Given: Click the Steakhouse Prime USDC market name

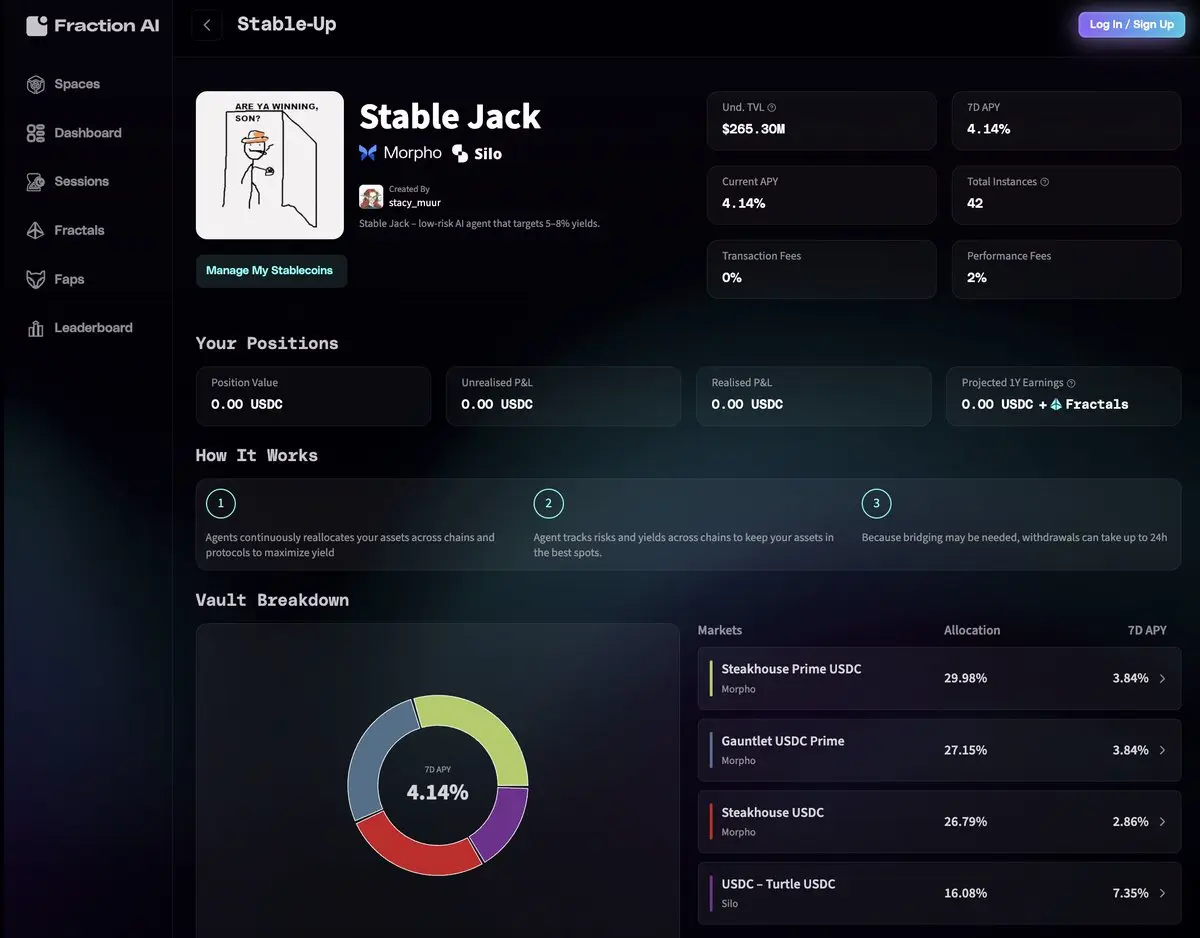Looking at the screenshot, I should [791, 669].
